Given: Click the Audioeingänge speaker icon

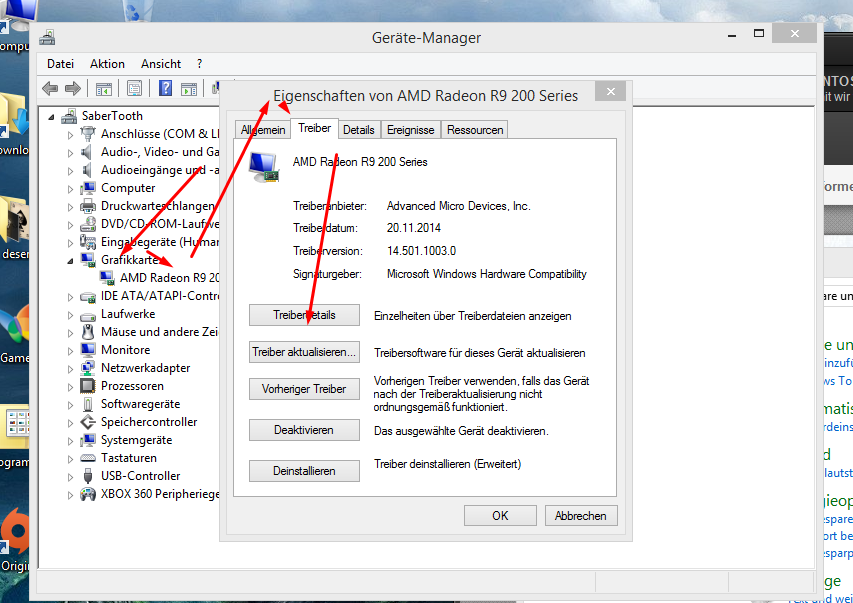Looking at the screenshot, I should 87,170.
